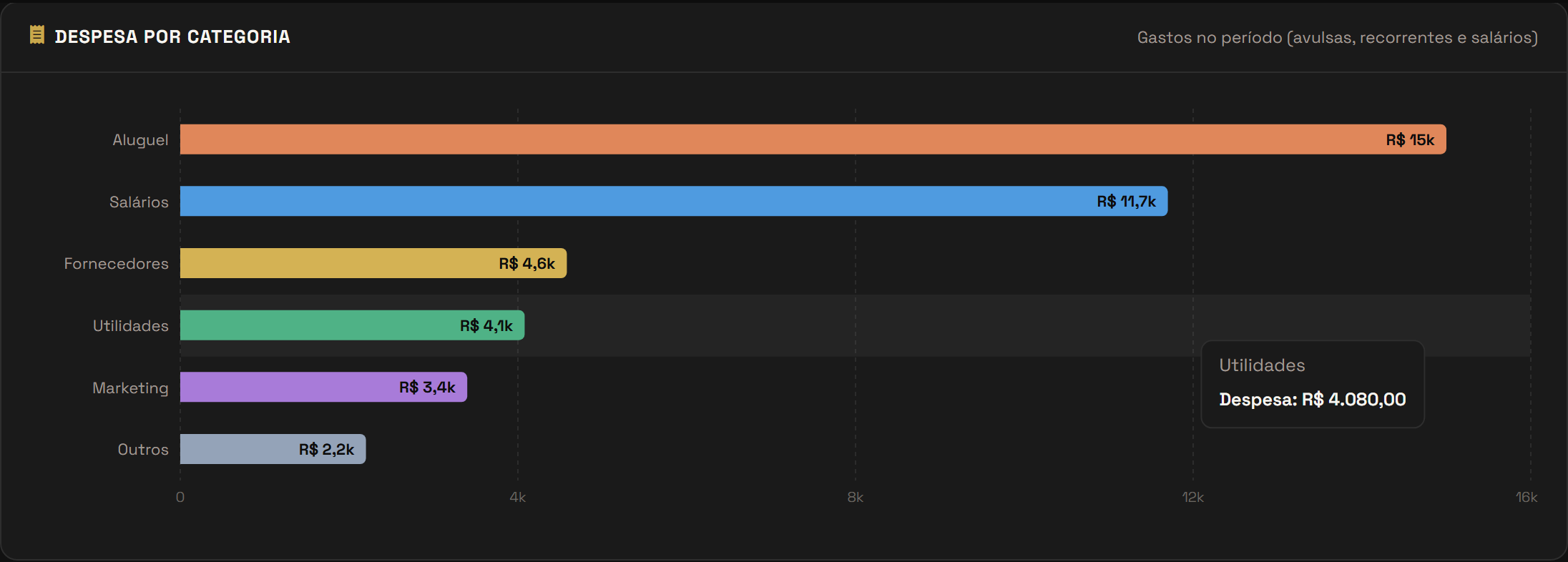
Task: Select the blue Salários bar
Action: click(x=674, y=201)
